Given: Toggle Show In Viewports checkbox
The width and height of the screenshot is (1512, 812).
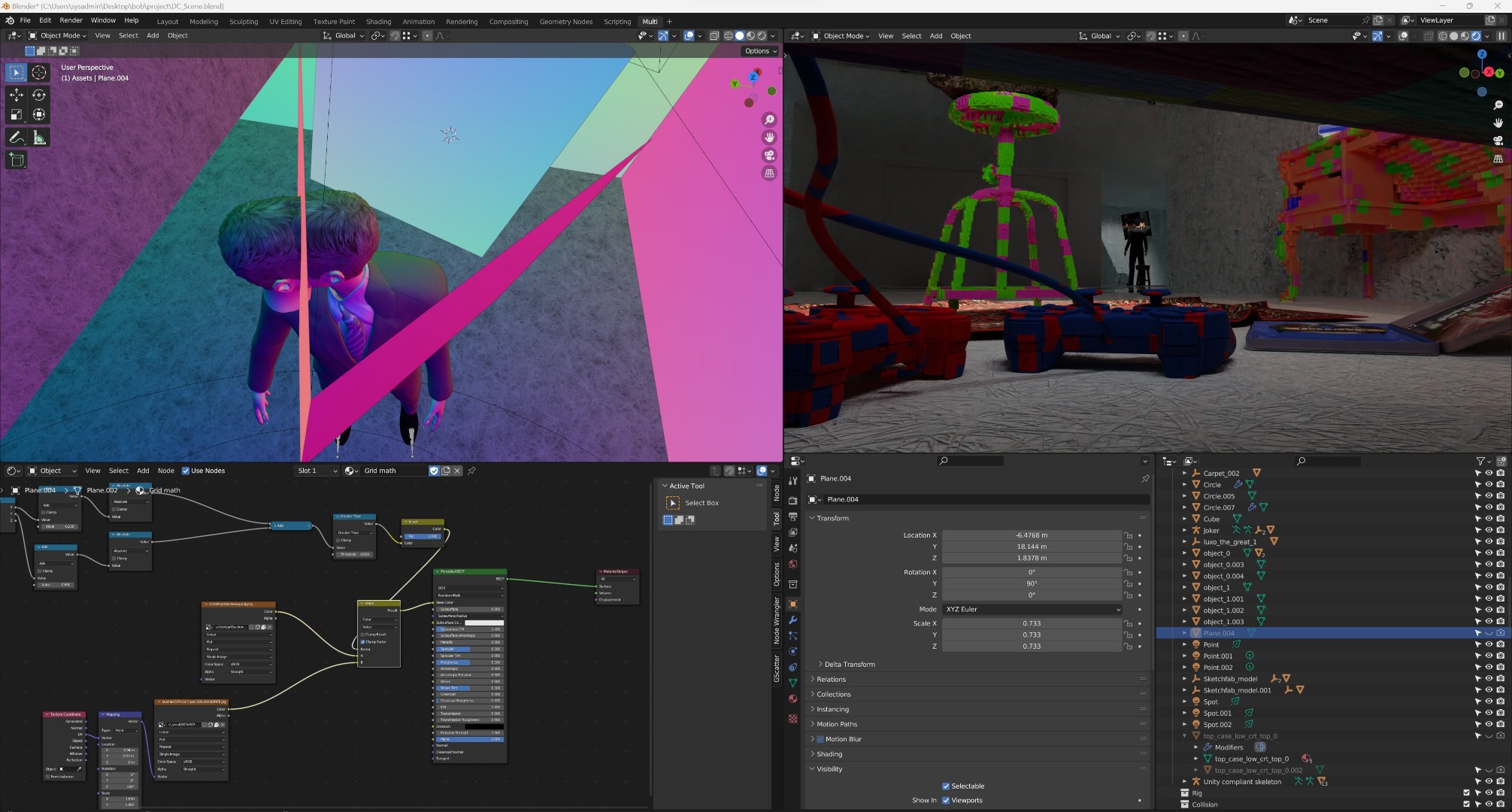Looking at the screenshot, I should click(946, 800).
